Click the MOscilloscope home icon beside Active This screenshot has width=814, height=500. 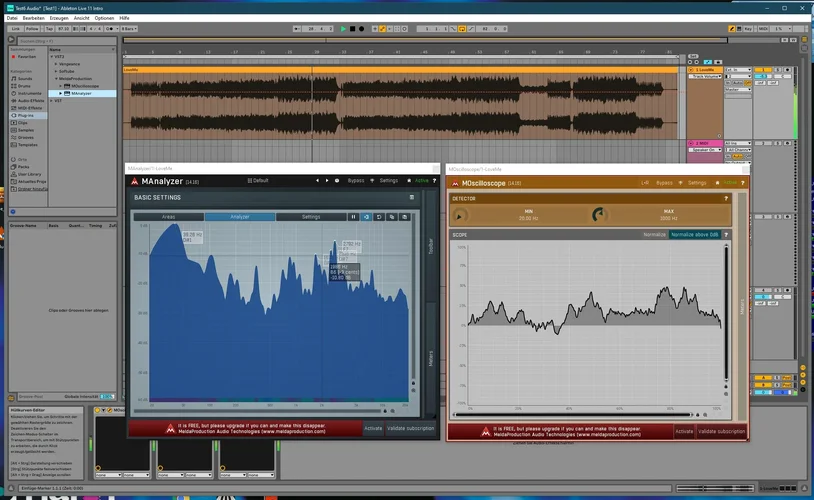(717, 183)
